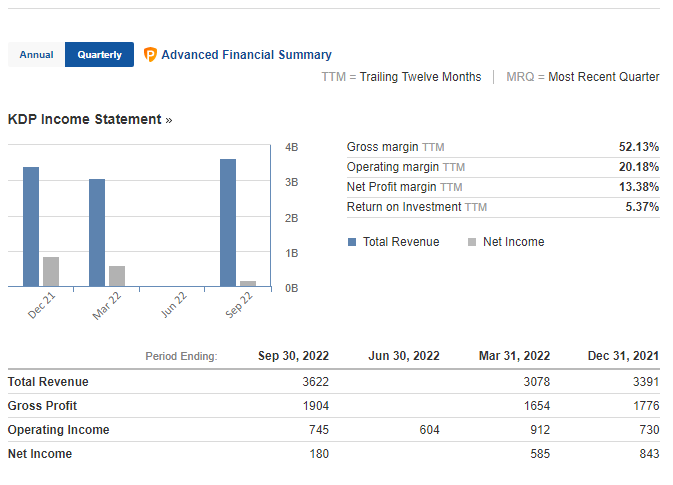Click Gross Profit value 1776
The width and height of the screenshot is (673, 485).
click(646, 406)
